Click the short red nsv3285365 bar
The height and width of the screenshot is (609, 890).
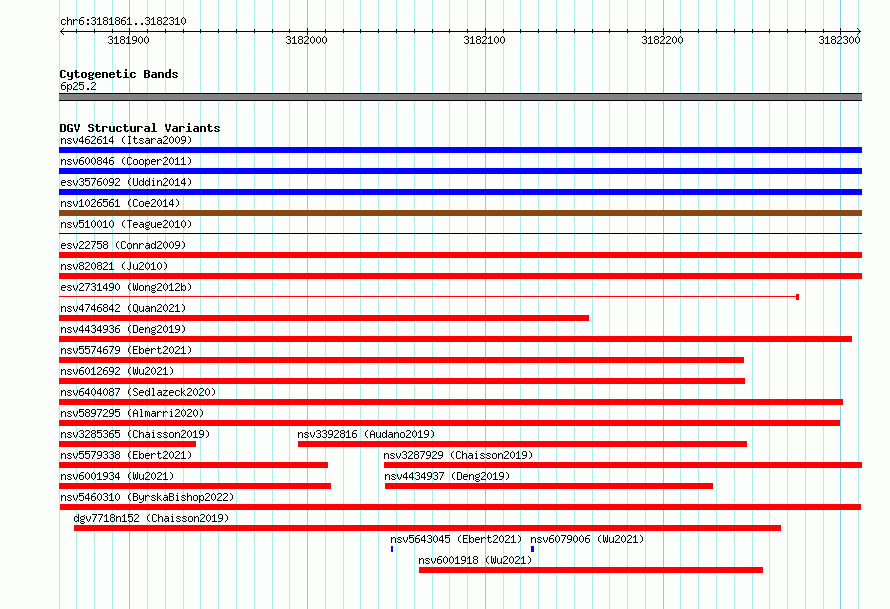128,444
